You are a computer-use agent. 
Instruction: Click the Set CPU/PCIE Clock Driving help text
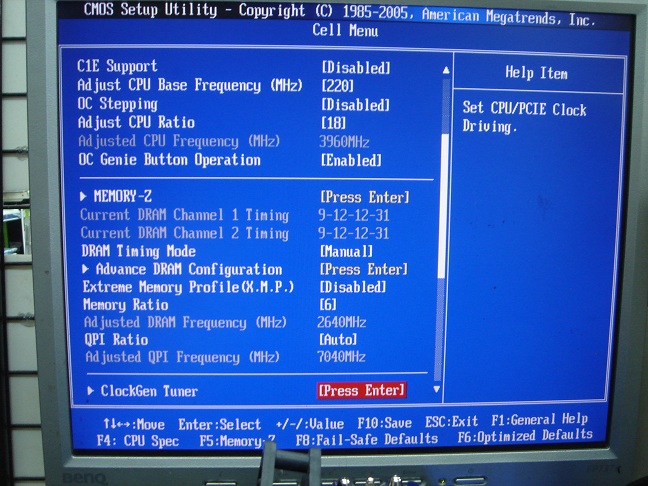point(524,118)
